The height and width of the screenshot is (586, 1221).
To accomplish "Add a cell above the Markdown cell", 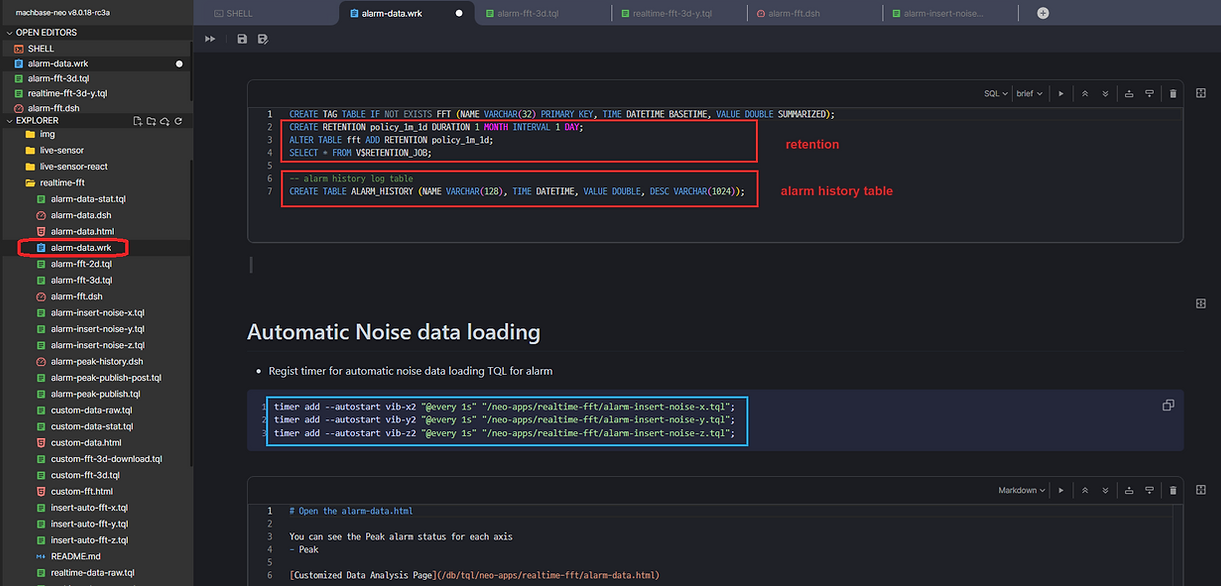I will [1131, 490].
